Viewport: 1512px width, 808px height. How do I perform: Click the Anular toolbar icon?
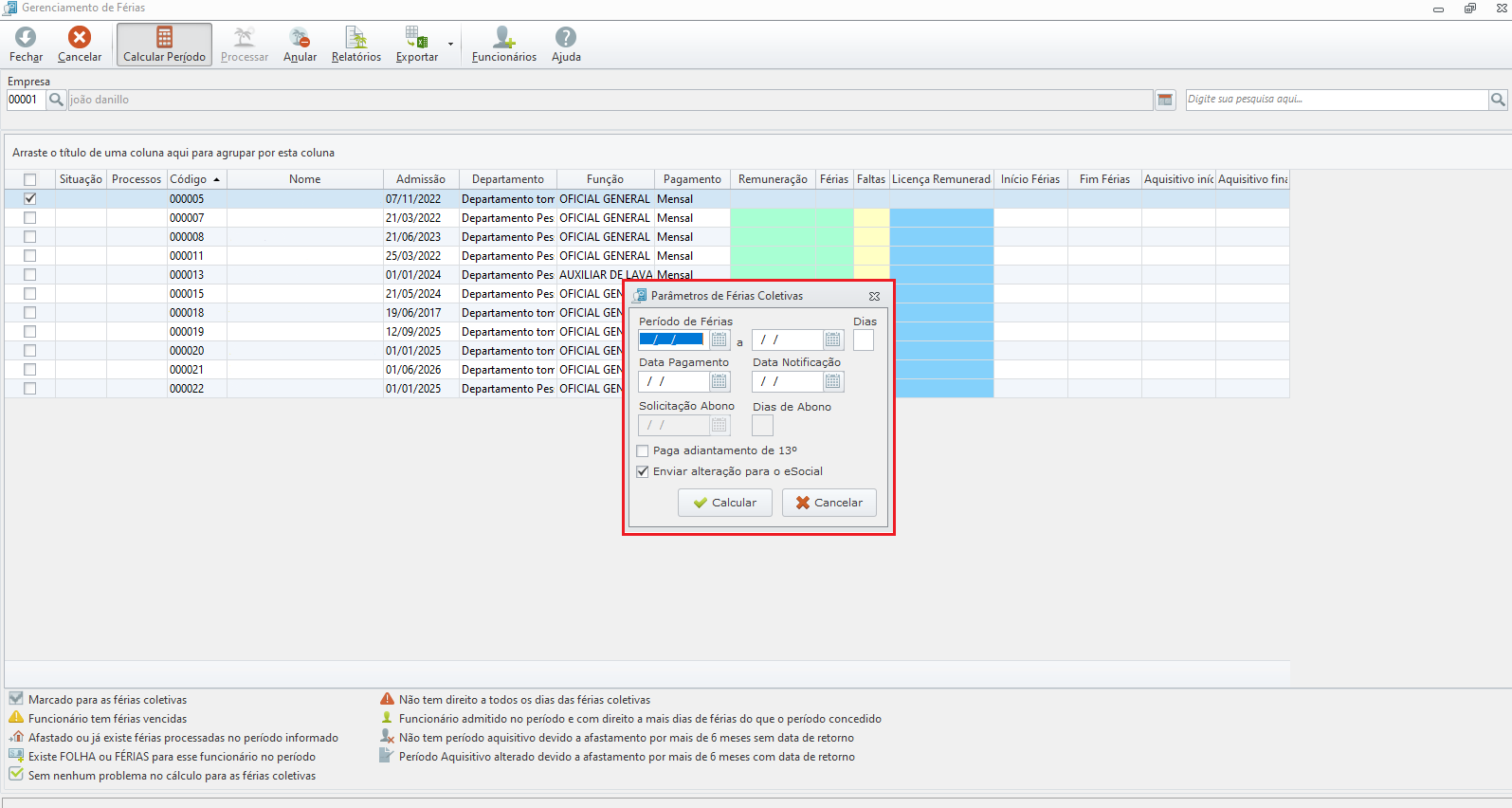click(x=300, y=38)
